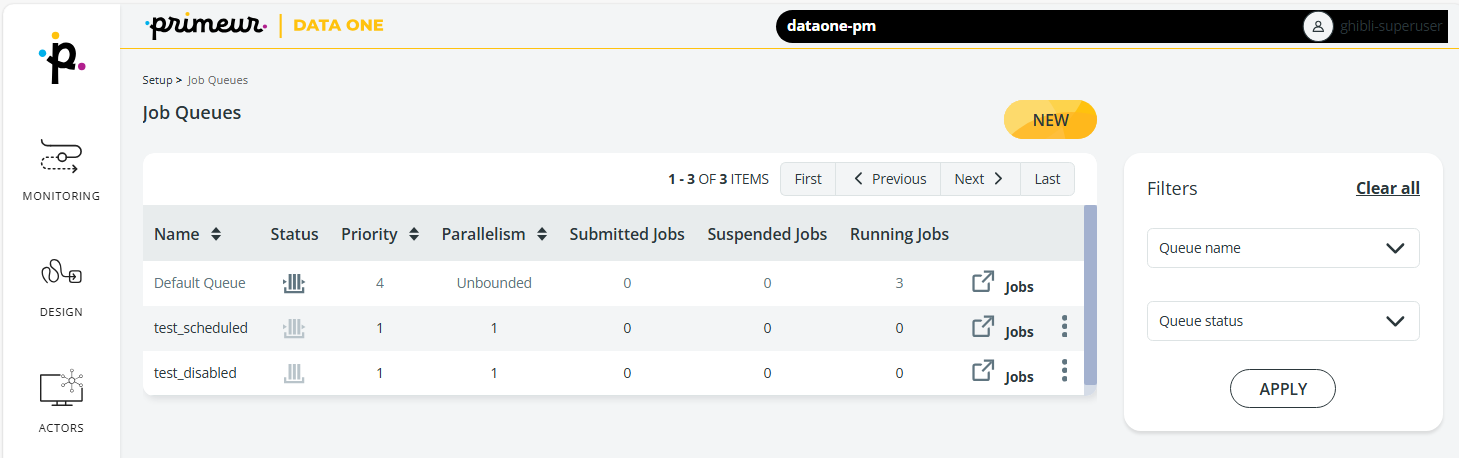The height and width of the screenshot is (458, 1459).
Task: Sort table by Priority column
Action: click(x=414, y=234)
